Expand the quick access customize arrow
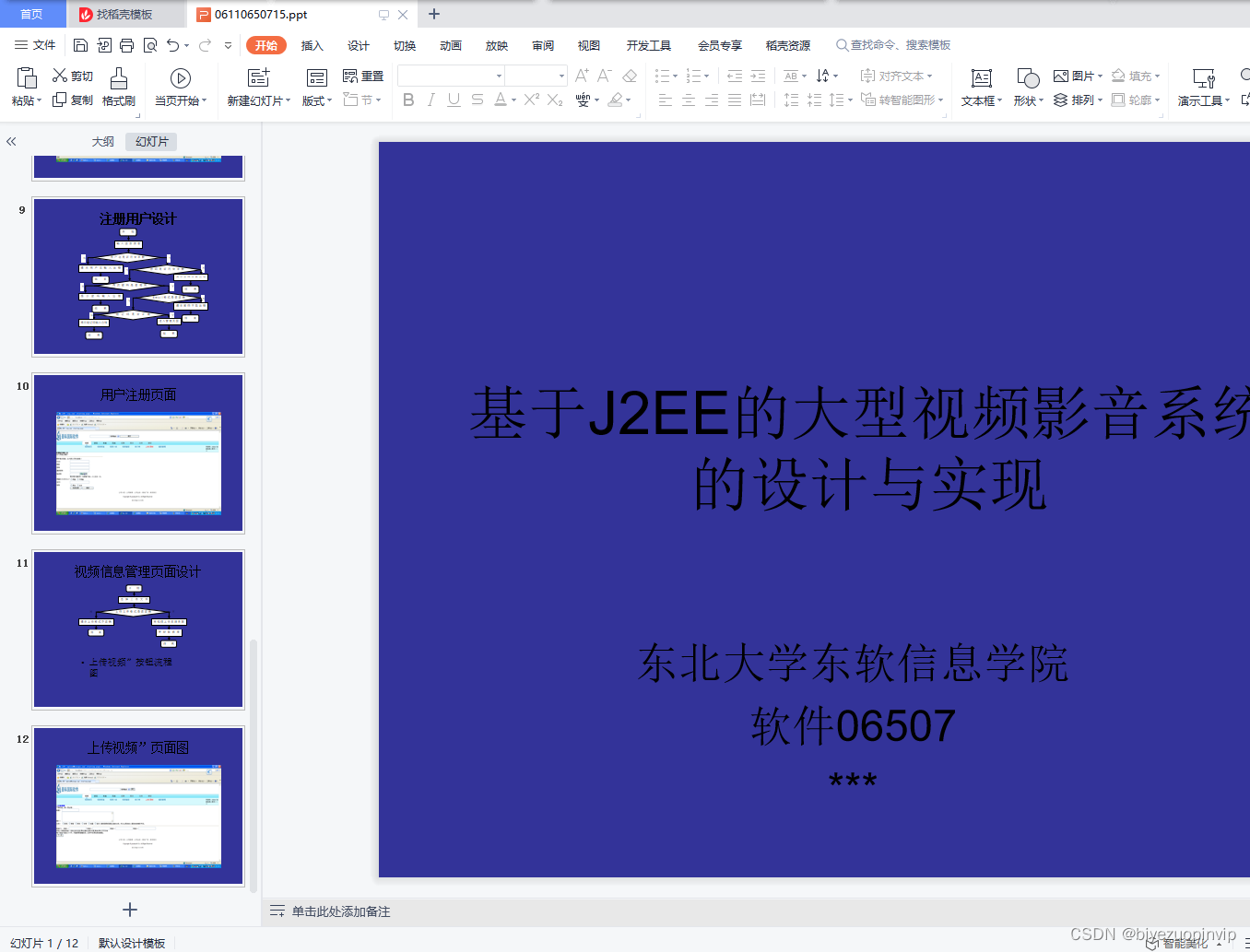The height and width of the screenshot is (952, 1250). [x=228, y=45]
